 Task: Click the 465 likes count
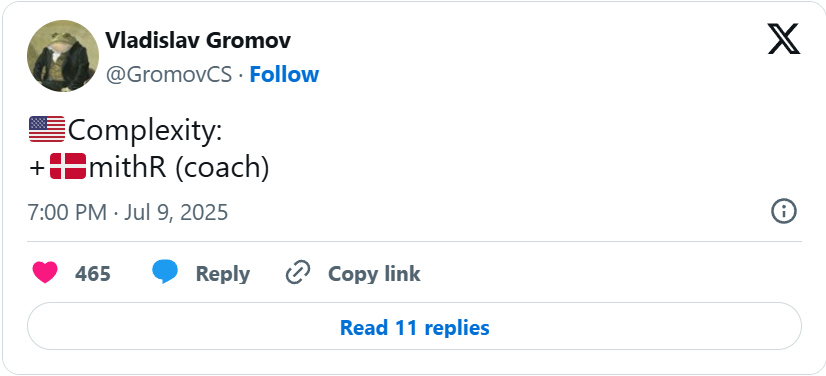(93, 274)
